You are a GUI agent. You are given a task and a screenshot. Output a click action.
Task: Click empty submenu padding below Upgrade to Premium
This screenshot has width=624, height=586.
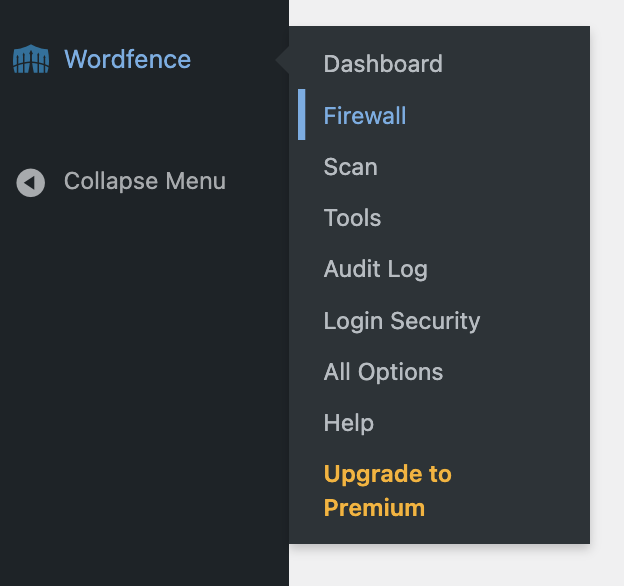coord(440,534)
